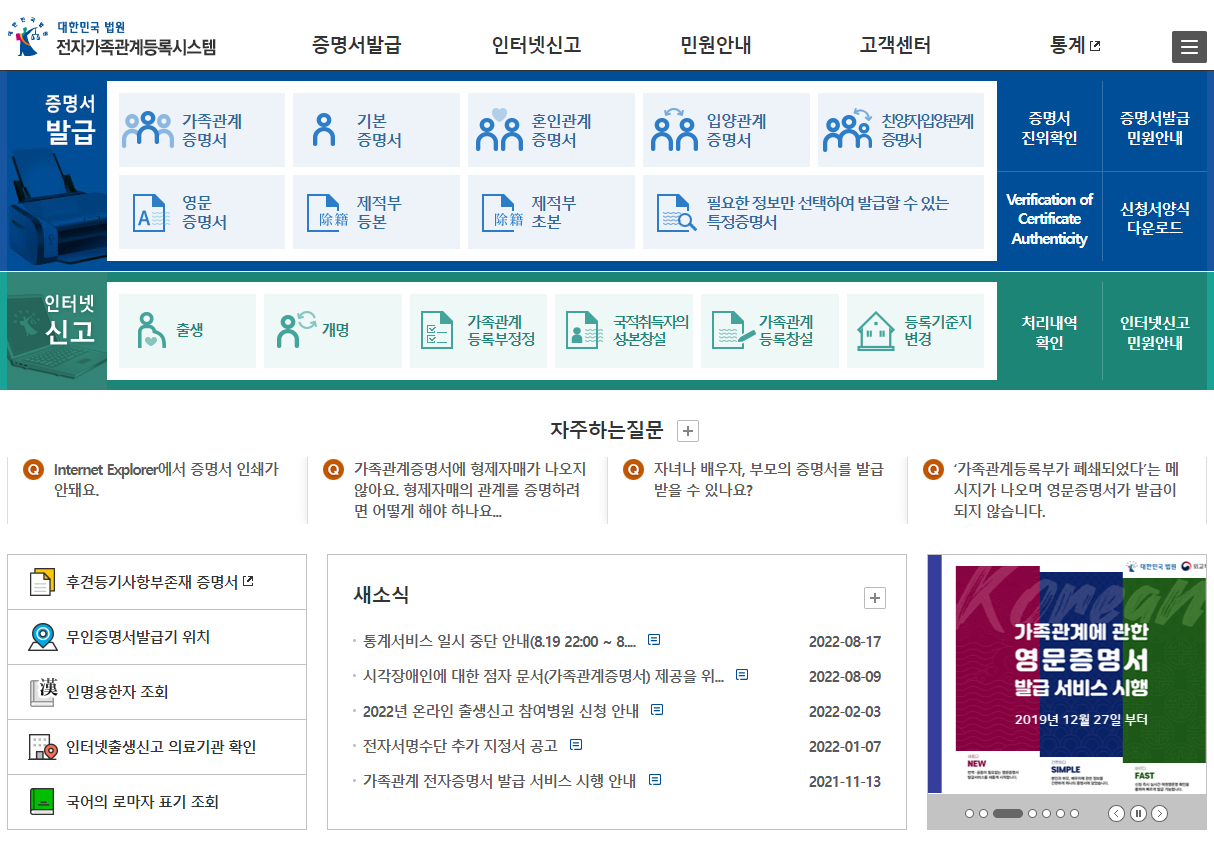Click the 혼인관계 증명서 couple icon
The width and height of the screenshot is (1214, 860).
point(499,130)
